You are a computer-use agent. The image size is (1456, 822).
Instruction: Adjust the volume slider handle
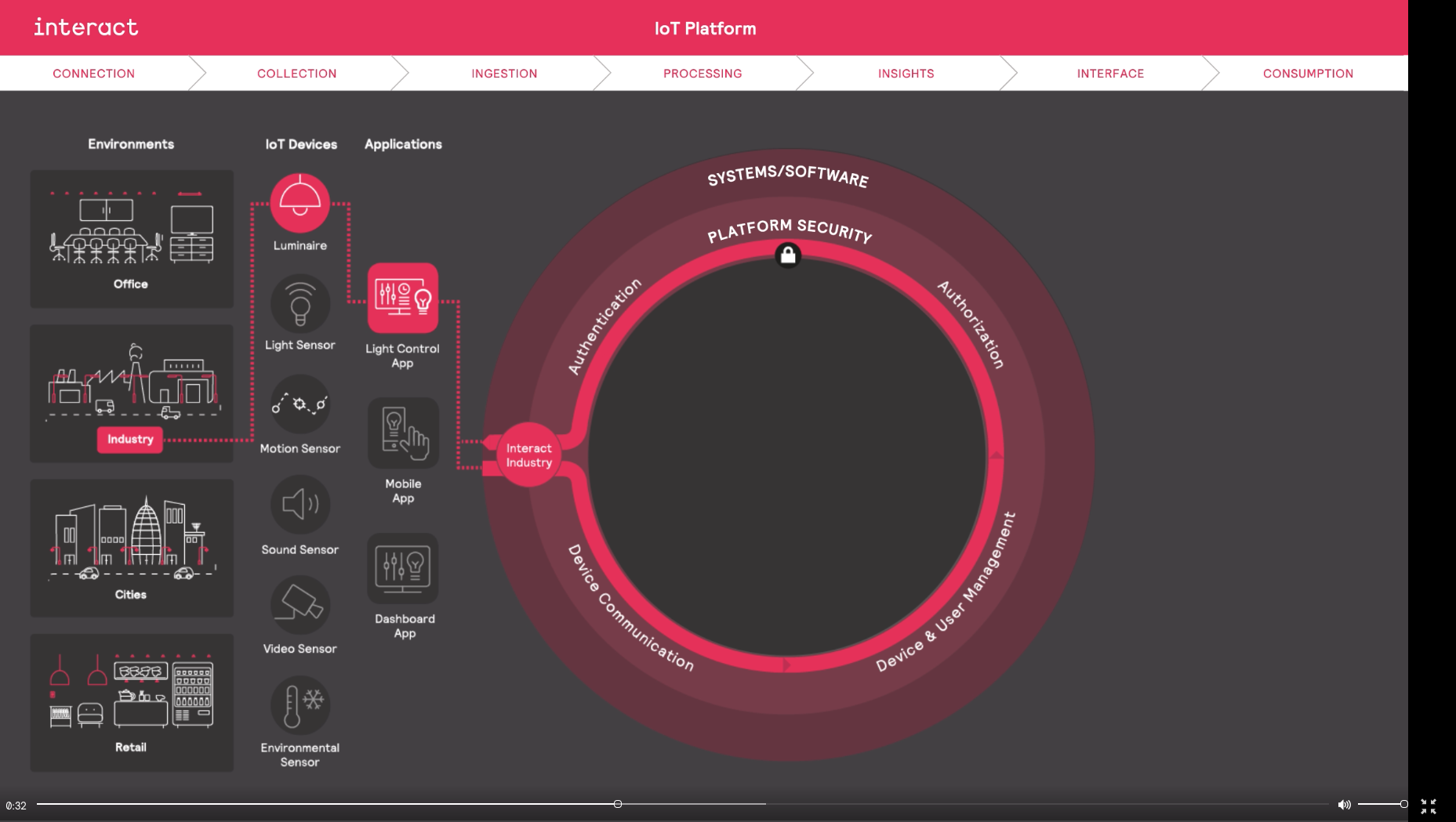pos(1403,804)
